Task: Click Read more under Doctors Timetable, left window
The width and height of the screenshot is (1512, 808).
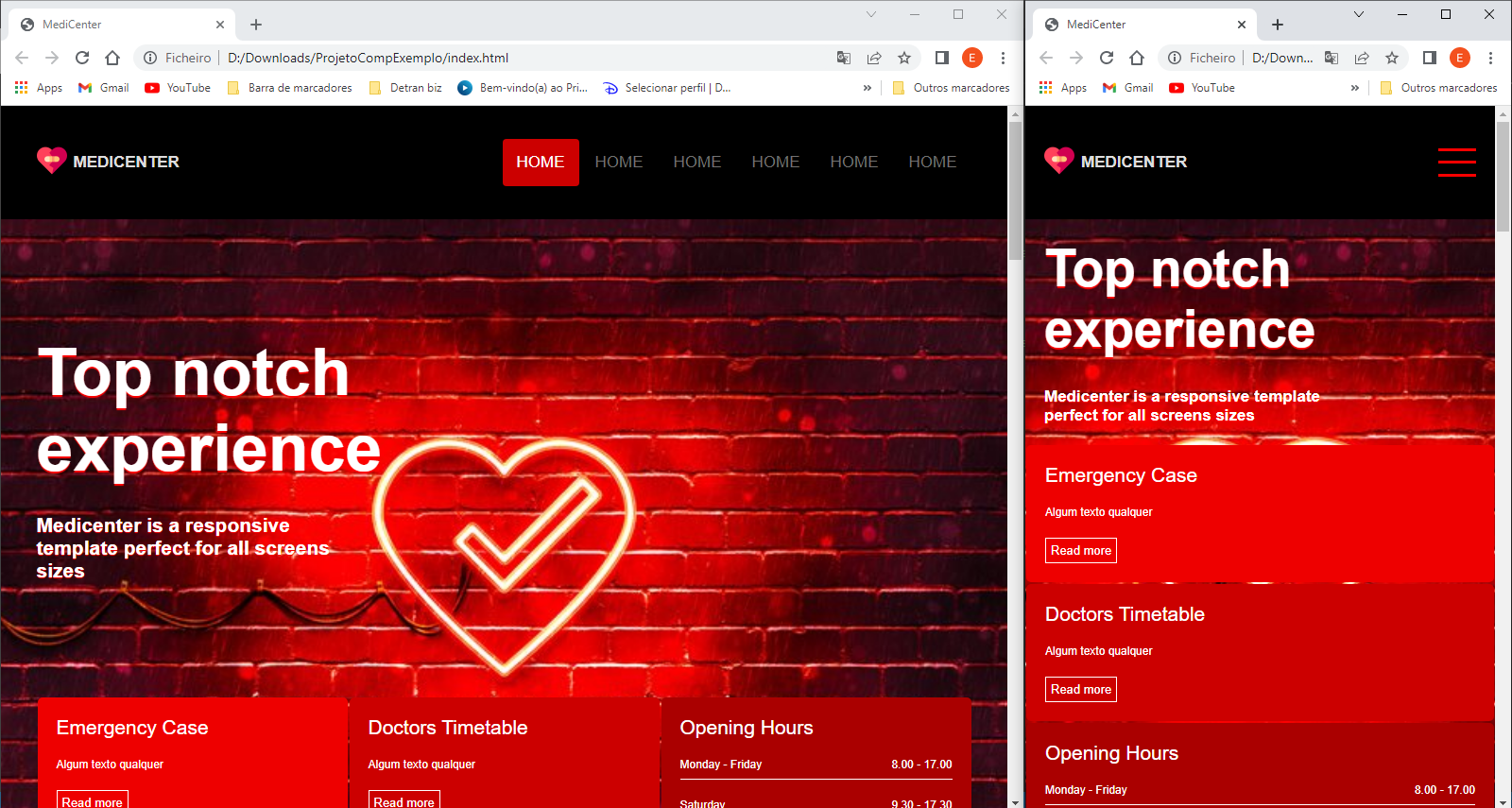Action: pos(404,800)
